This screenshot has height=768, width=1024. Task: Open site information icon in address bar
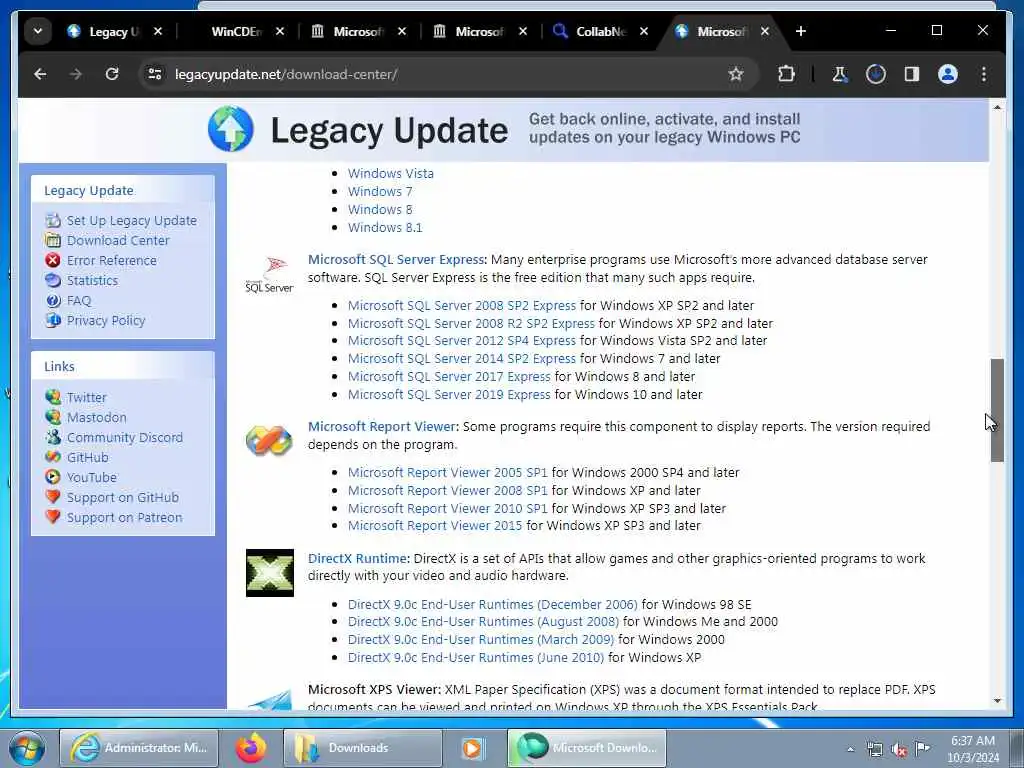155,74
